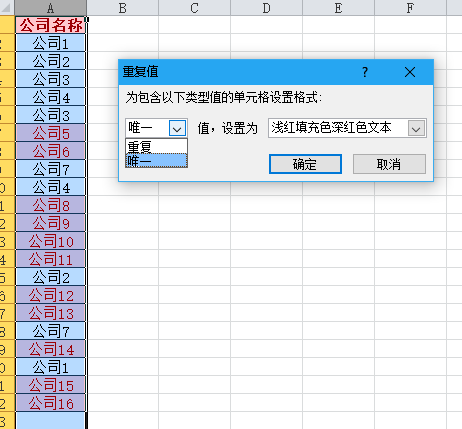The width and height of the screenshot is (462, 429).
Task: Open help via the ? icon in 重复值 dialog
Action: tap(365, 72)
